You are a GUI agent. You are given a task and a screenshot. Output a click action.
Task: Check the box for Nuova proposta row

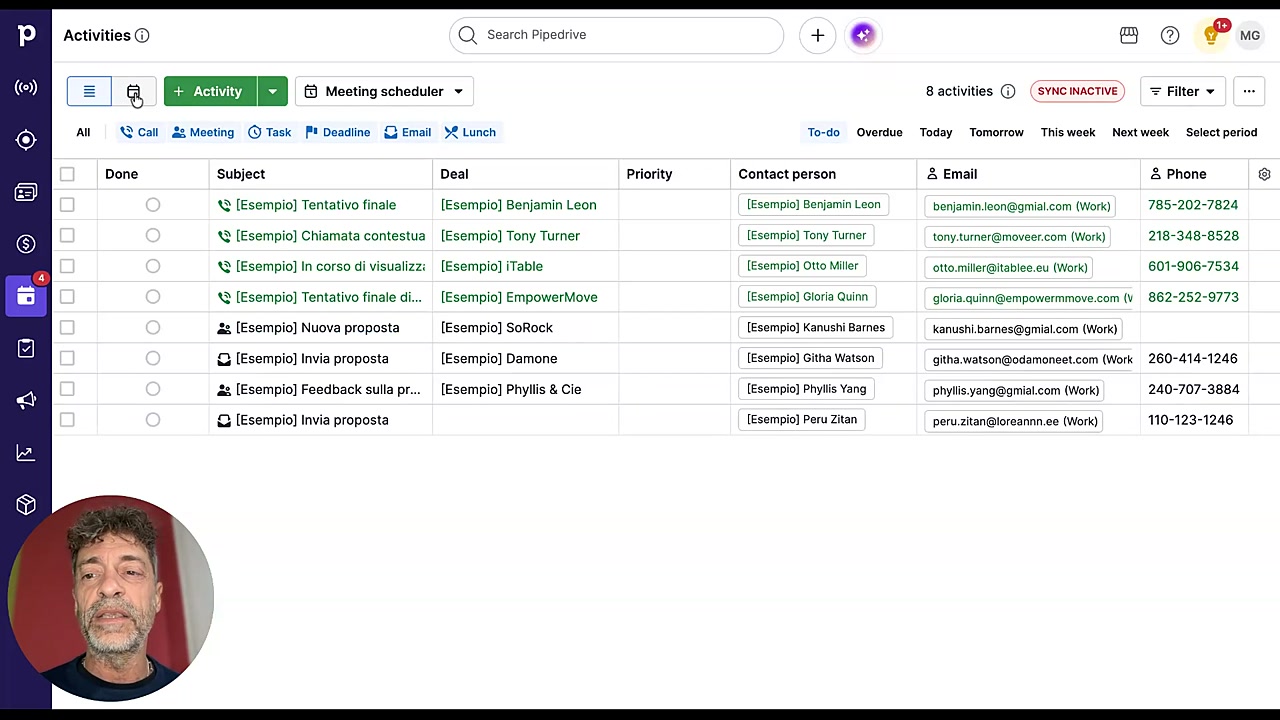click(67, 328)
